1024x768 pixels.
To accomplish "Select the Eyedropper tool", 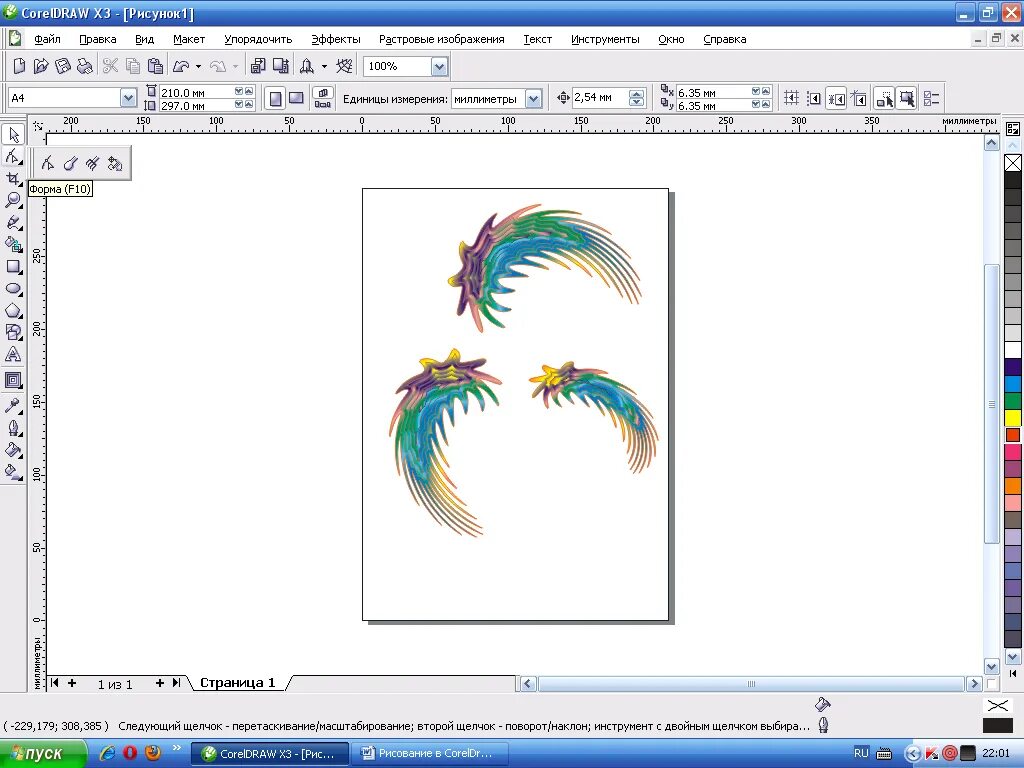I will pyautogui.click(x=13, y=406).
